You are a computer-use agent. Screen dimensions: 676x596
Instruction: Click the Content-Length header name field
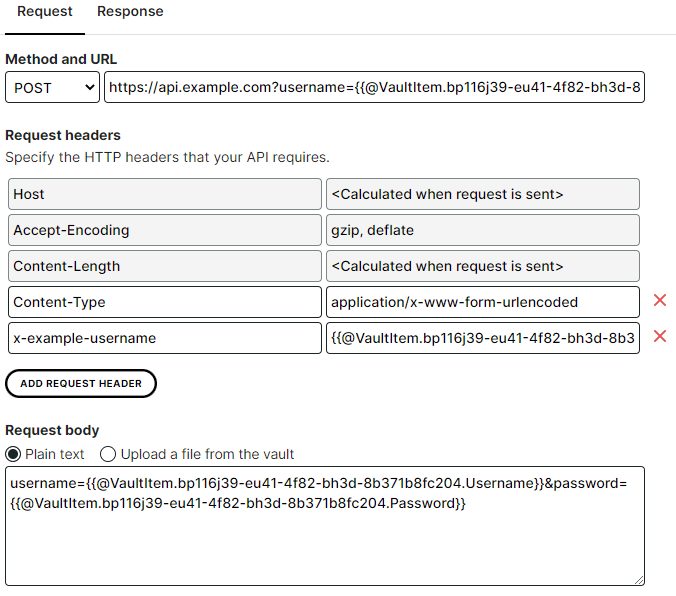165,266
